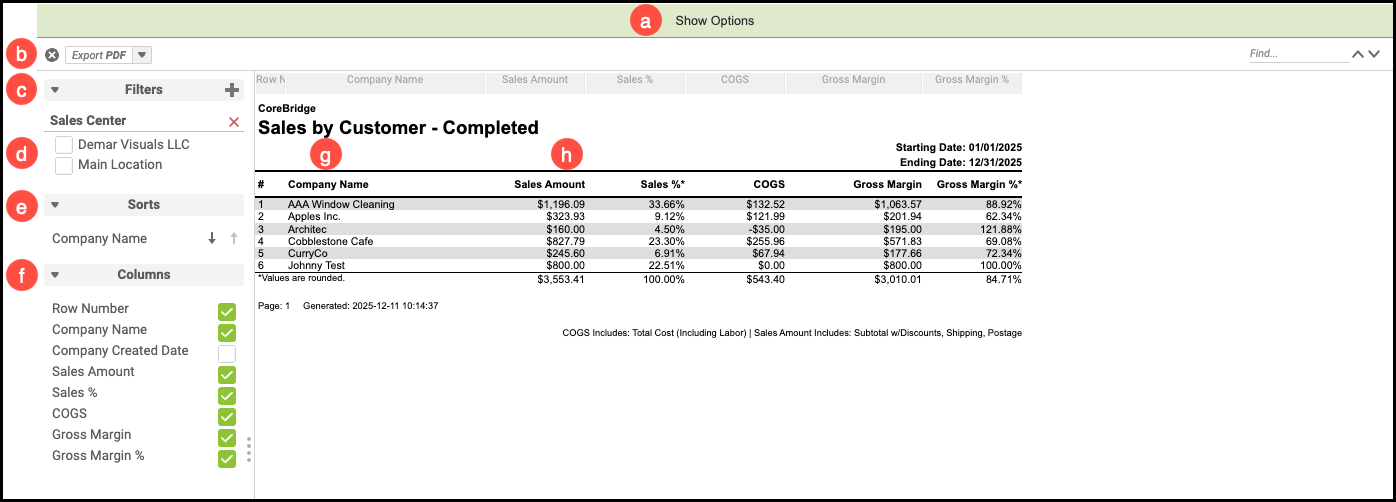Close the report with the X icon

point(52,55)
